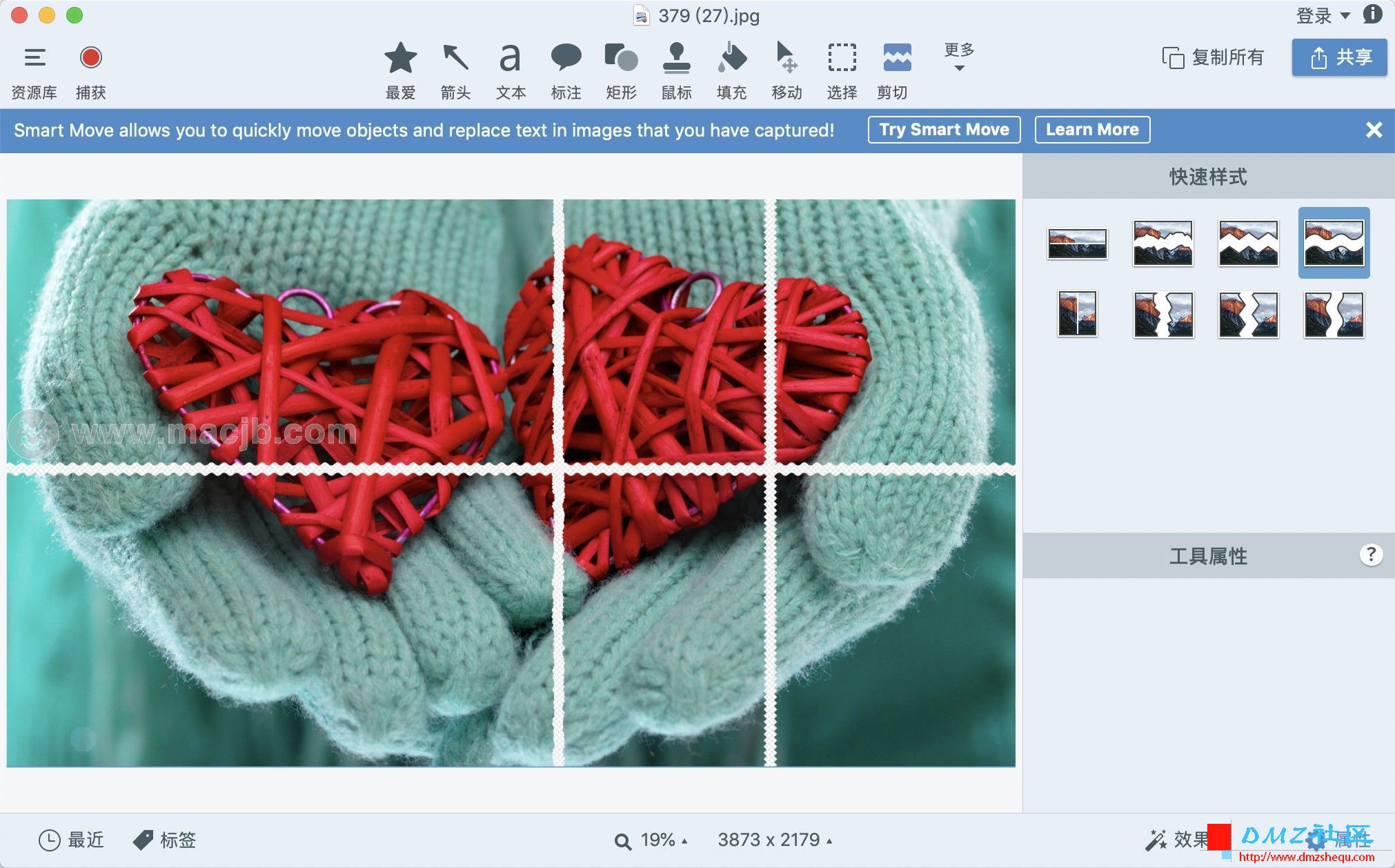
Task: Select the Stamp (鼠标) tool
Action: [676, 70]
